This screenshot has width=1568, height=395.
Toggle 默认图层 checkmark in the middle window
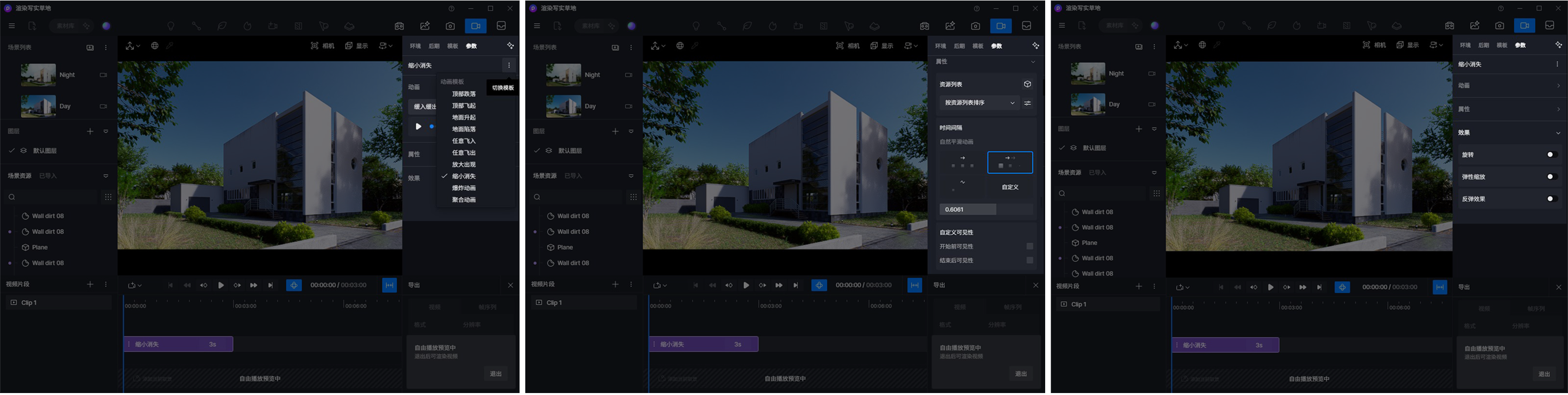(x=537, y=151)
